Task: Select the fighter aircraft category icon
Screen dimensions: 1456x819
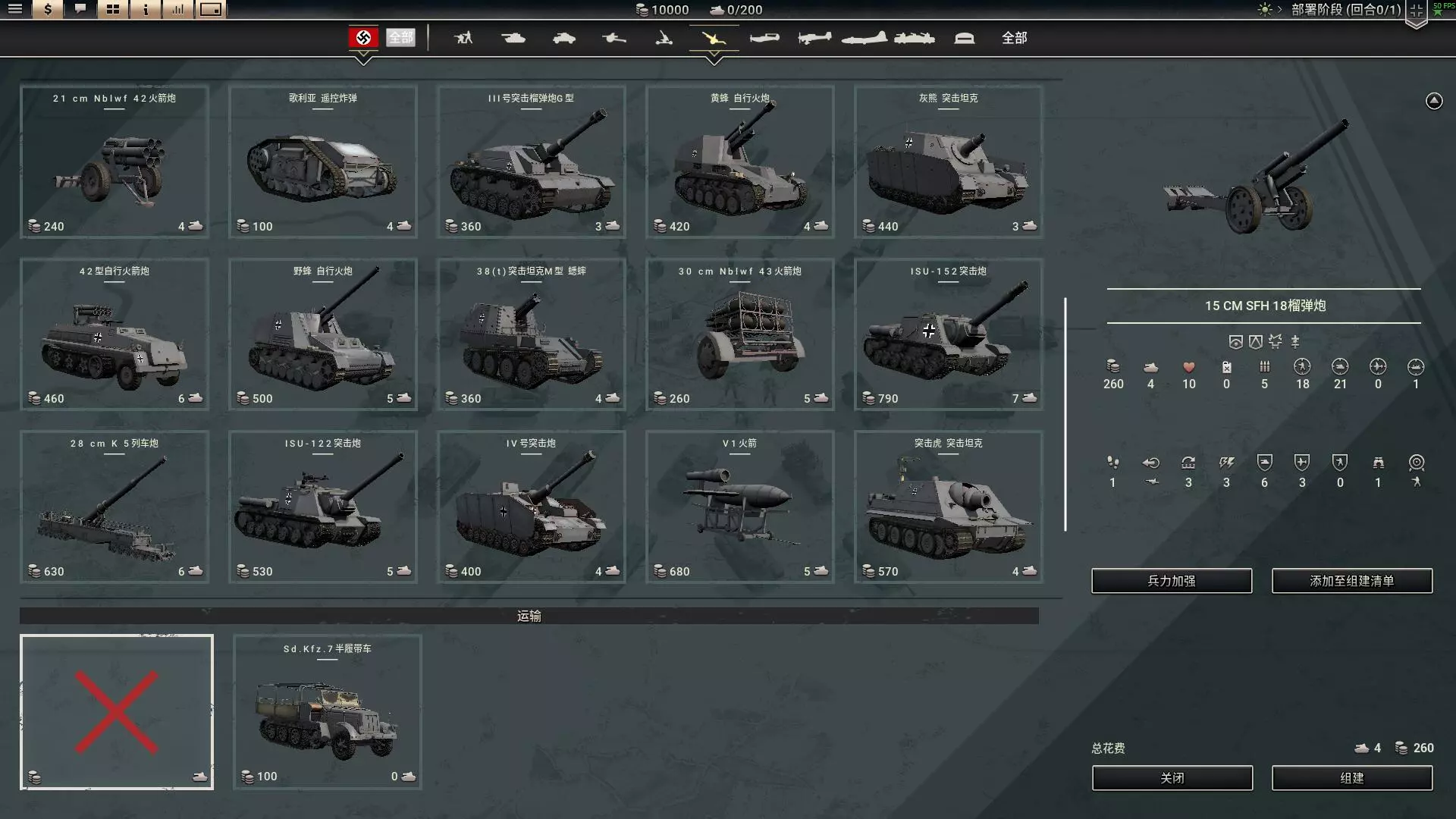Action: tap(764, 37)
